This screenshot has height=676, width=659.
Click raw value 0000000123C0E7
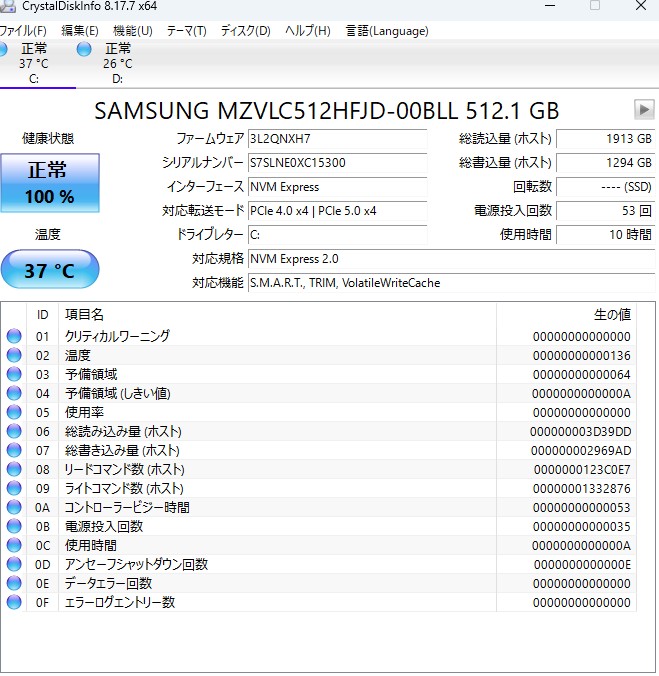(582, 469)
